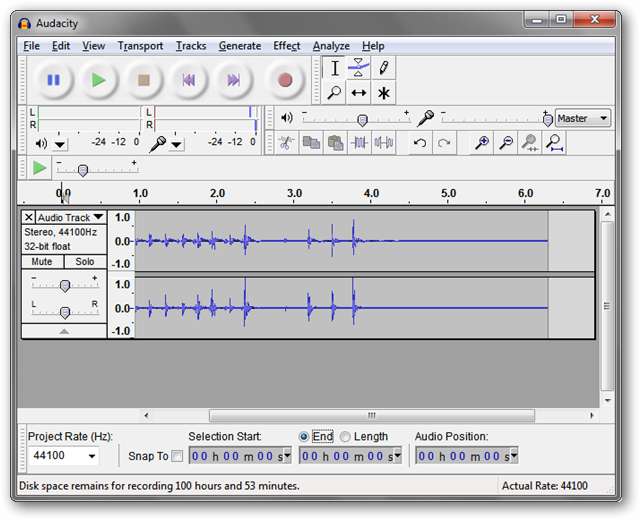The image size is (640, 520).
Task: Click the Undo arrow icon
Action: (420, 144)
